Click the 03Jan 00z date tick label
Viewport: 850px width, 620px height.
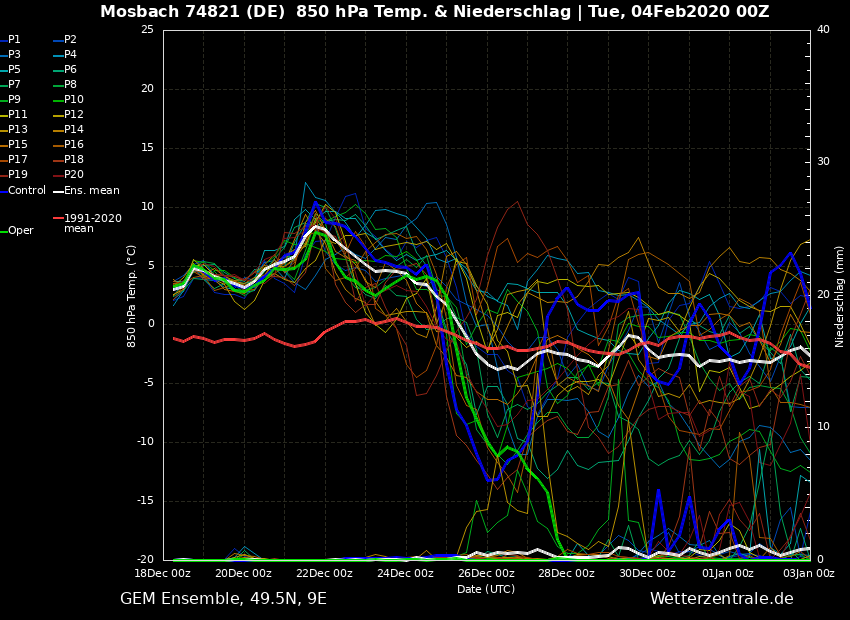click(x=808, y=574)
